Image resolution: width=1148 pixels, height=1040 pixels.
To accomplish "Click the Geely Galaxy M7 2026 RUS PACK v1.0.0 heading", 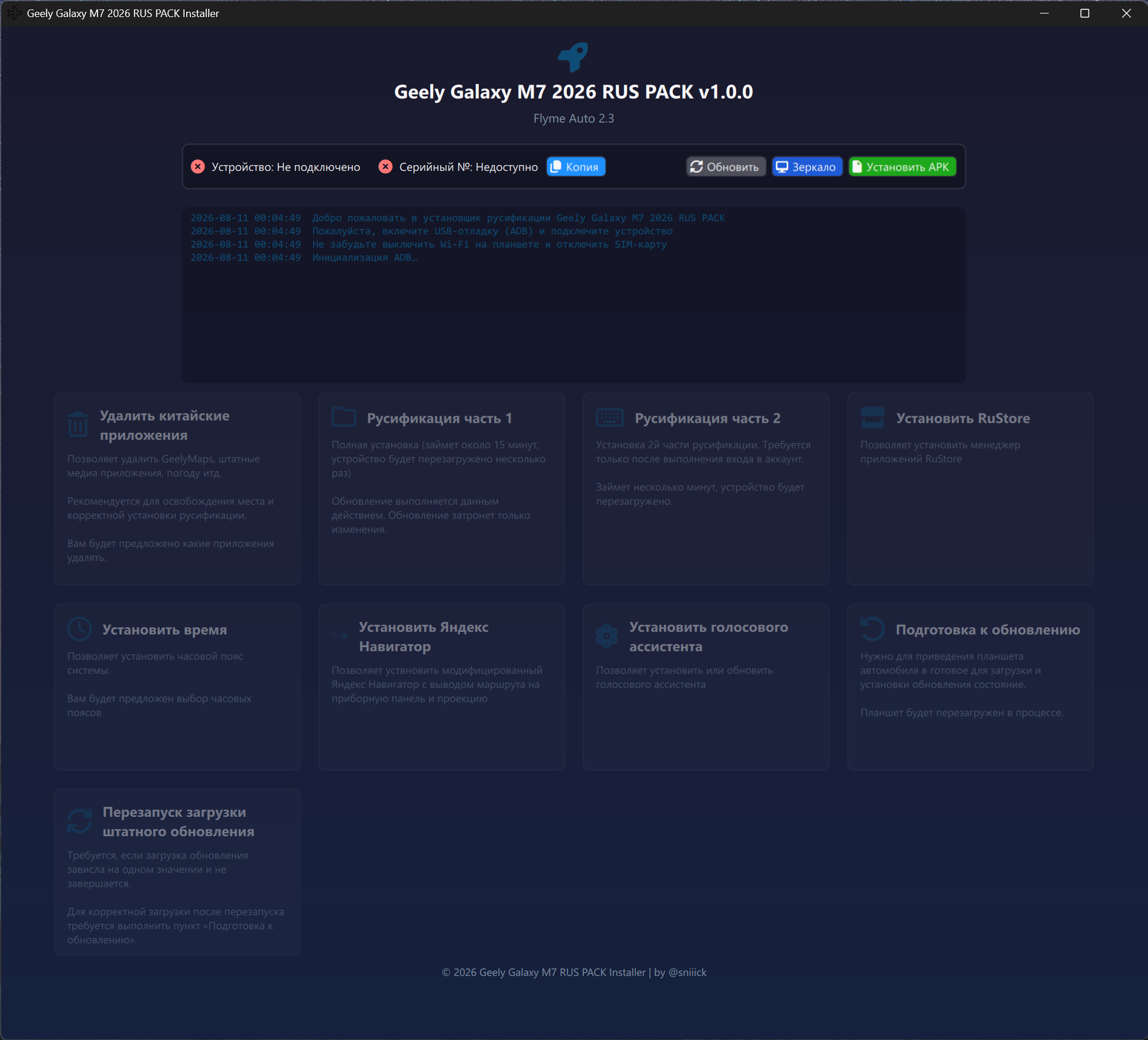I will click(573, 92).
